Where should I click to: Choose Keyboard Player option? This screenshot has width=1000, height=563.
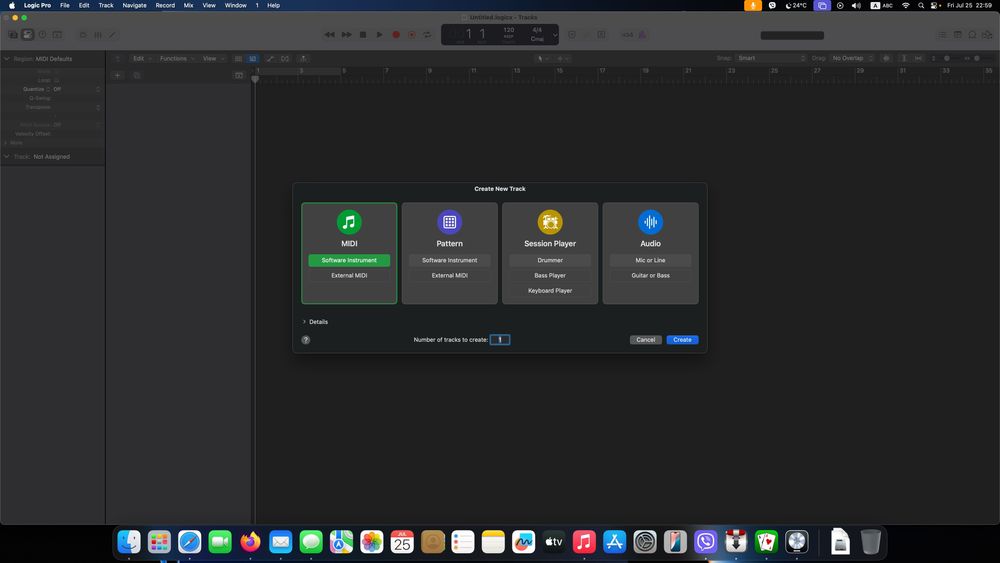pyautogui.click(x=550, y=291)
